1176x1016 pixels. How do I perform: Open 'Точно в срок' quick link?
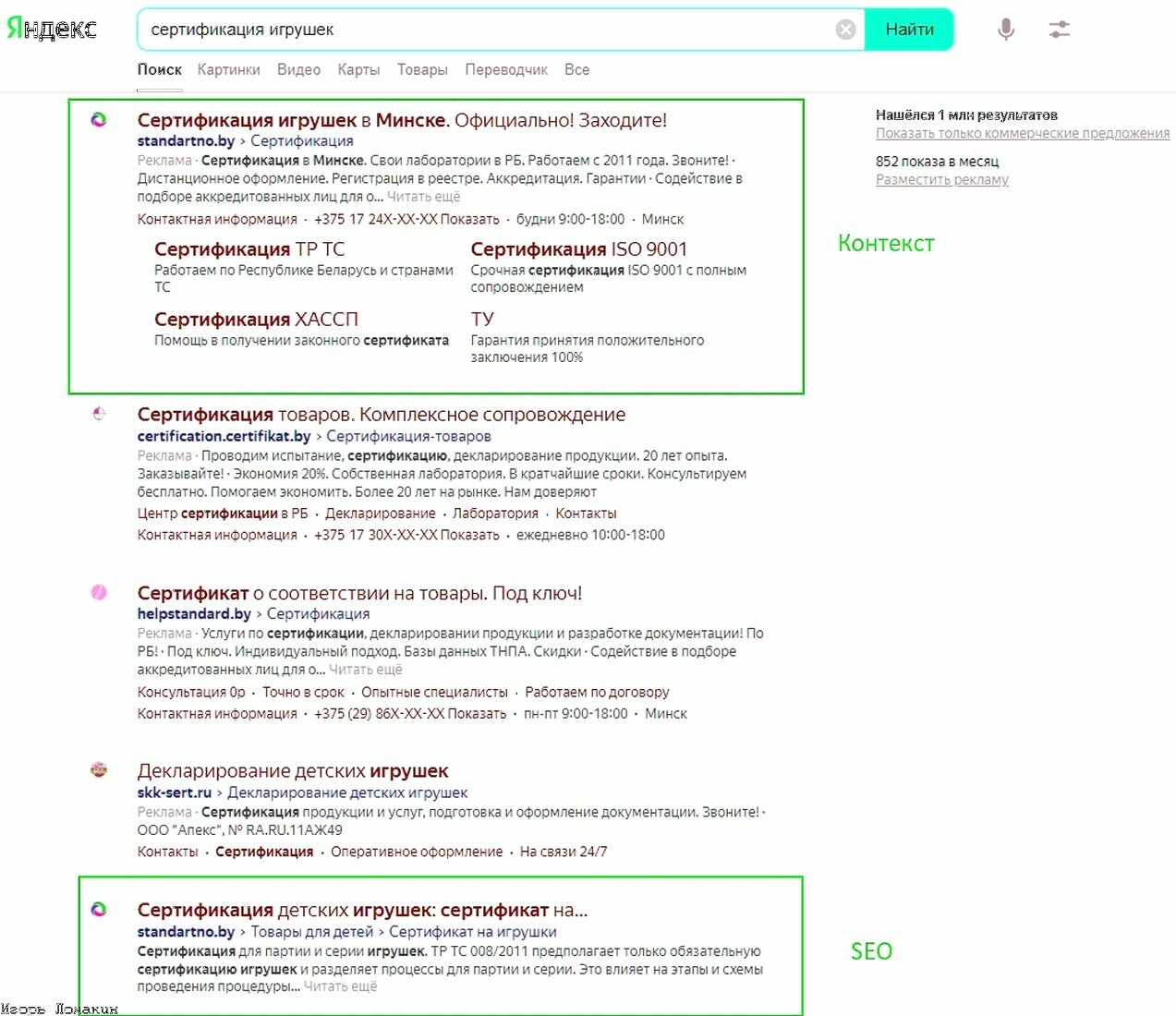(x=303, y=693)
